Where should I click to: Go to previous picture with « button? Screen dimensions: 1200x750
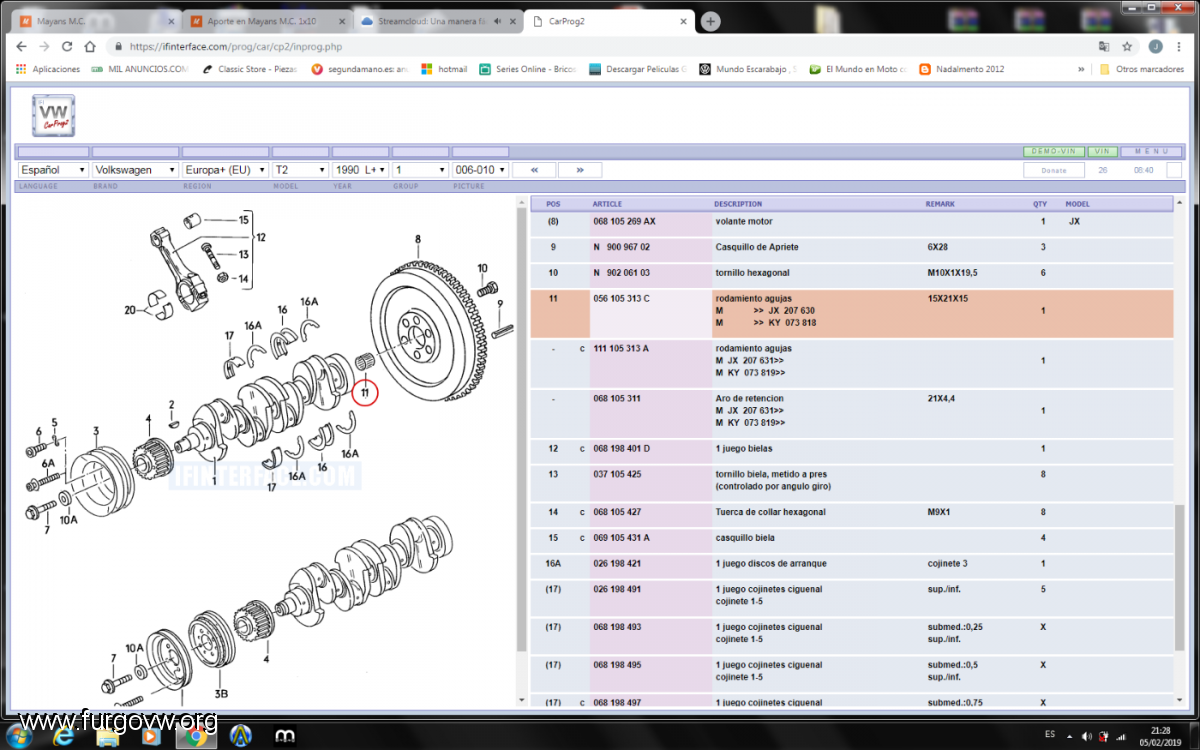point(534,170)
